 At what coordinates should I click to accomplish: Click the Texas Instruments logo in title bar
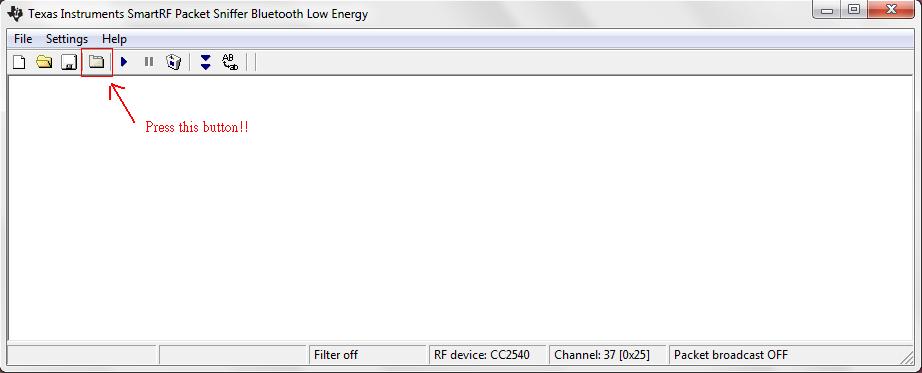[x=15, y=14]
